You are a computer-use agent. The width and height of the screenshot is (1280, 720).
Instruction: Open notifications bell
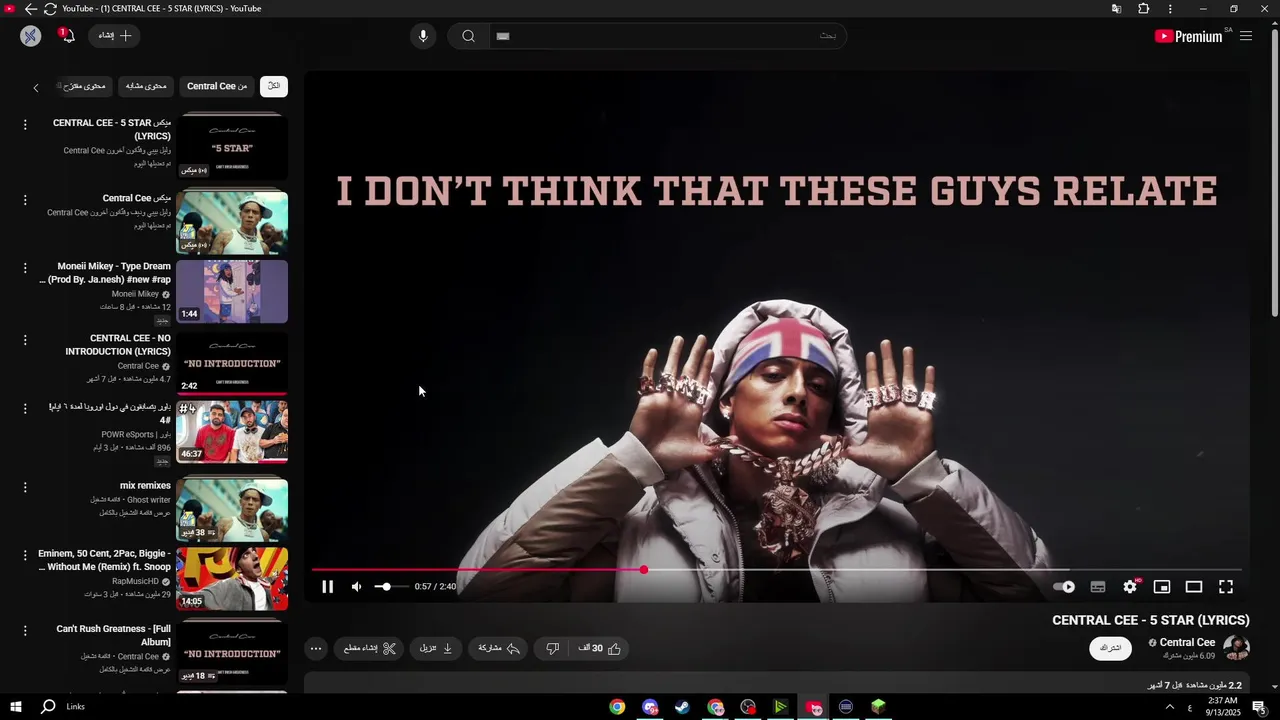pos(66,36)
